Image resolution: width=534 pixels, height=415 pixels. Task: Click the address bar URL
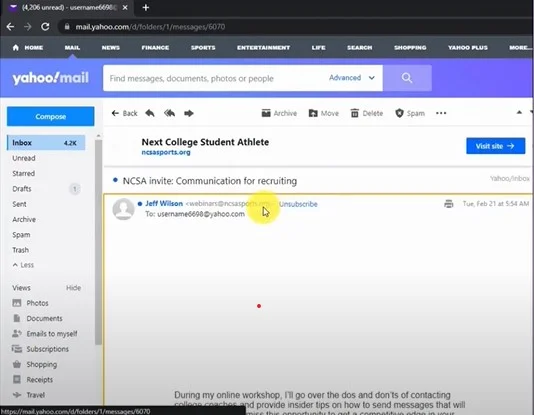click(150, 27)
